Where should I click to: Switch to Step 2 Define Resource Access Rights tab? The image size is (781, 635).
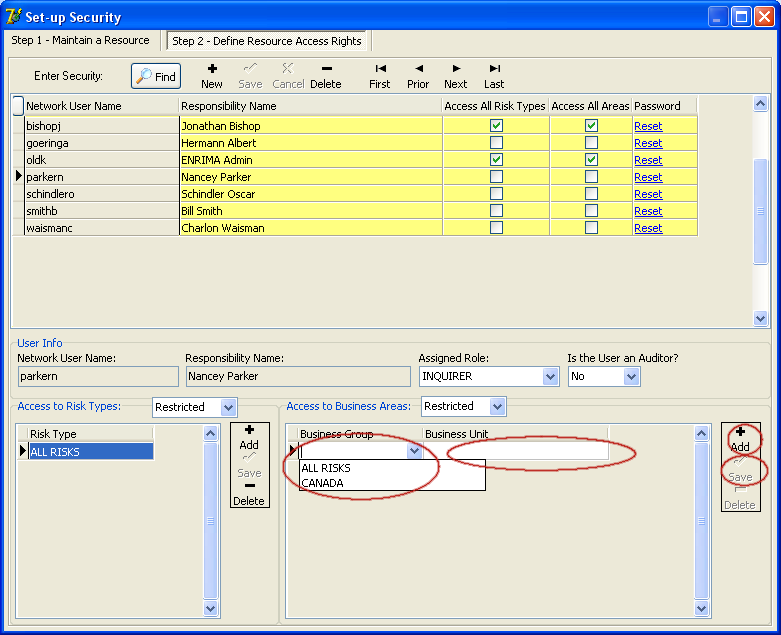[x=267, y=41]
